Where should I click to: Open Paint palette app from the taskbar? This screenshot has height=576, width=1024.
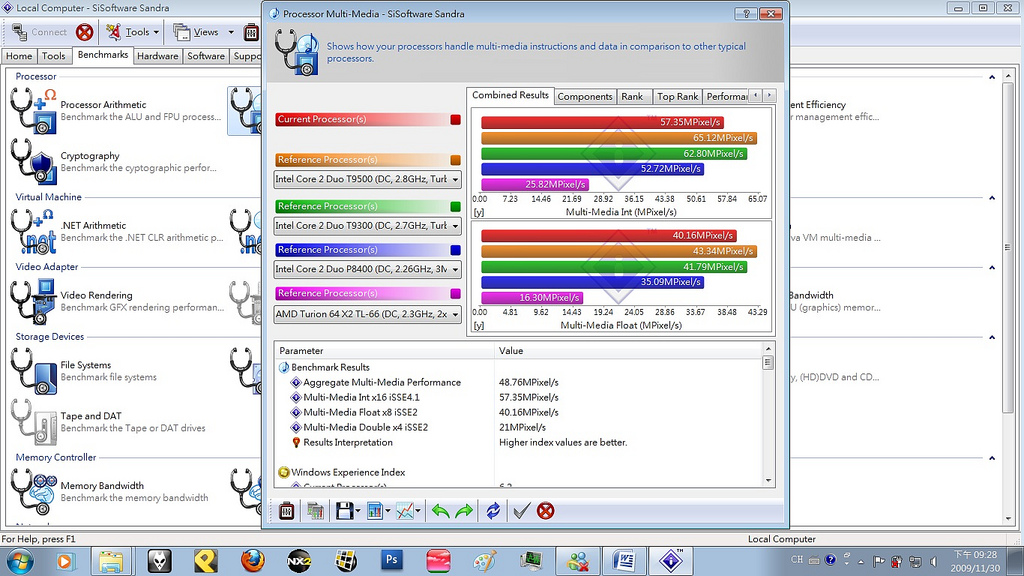[x=485, y=560]
